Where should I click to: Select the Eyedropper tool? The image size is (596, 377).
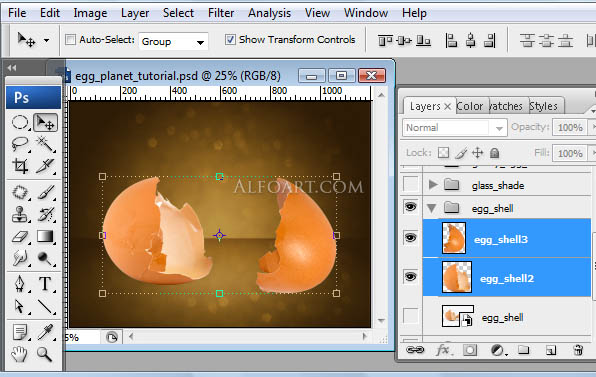[x=45, y=332]
